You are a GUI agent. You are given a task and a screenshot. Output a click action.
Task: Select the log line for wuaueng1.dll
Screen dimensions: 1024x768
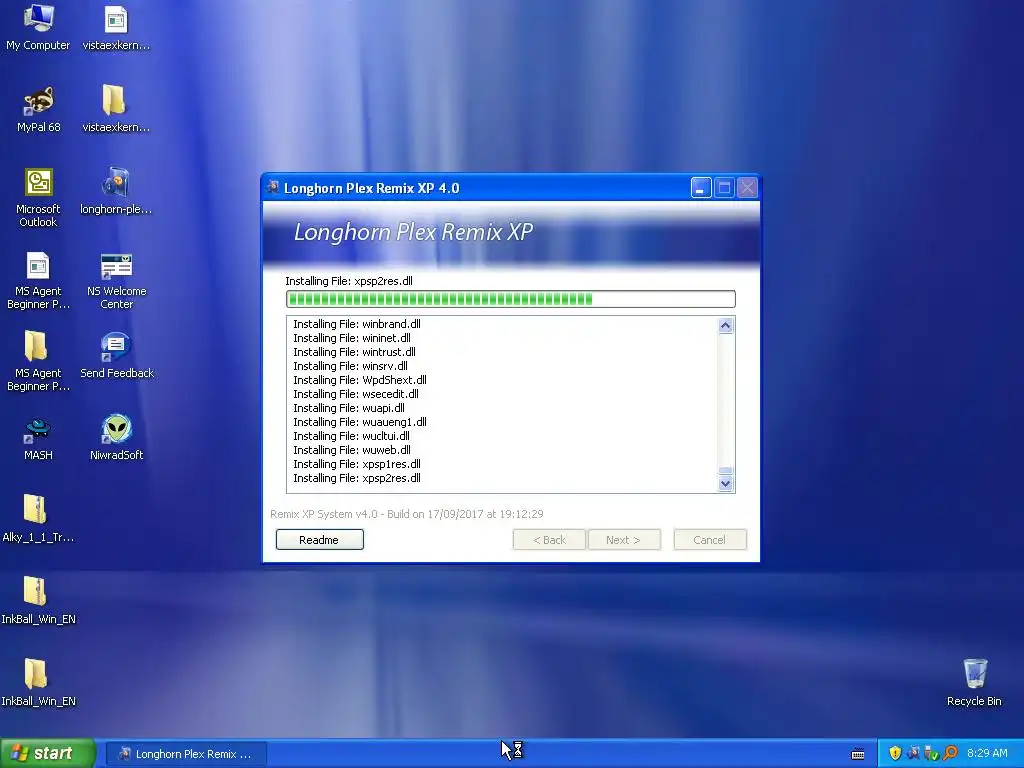coord(360,422)
